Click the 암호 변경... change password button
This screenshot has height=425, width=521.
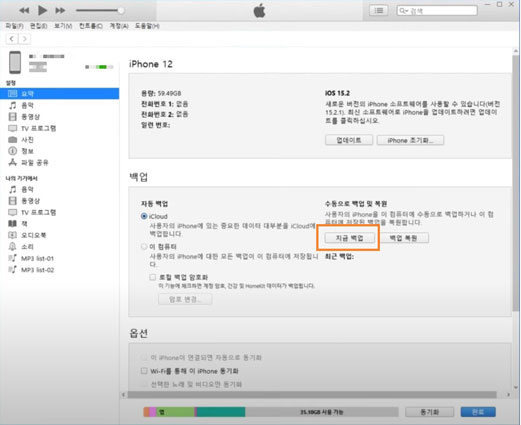click(185, 299)
